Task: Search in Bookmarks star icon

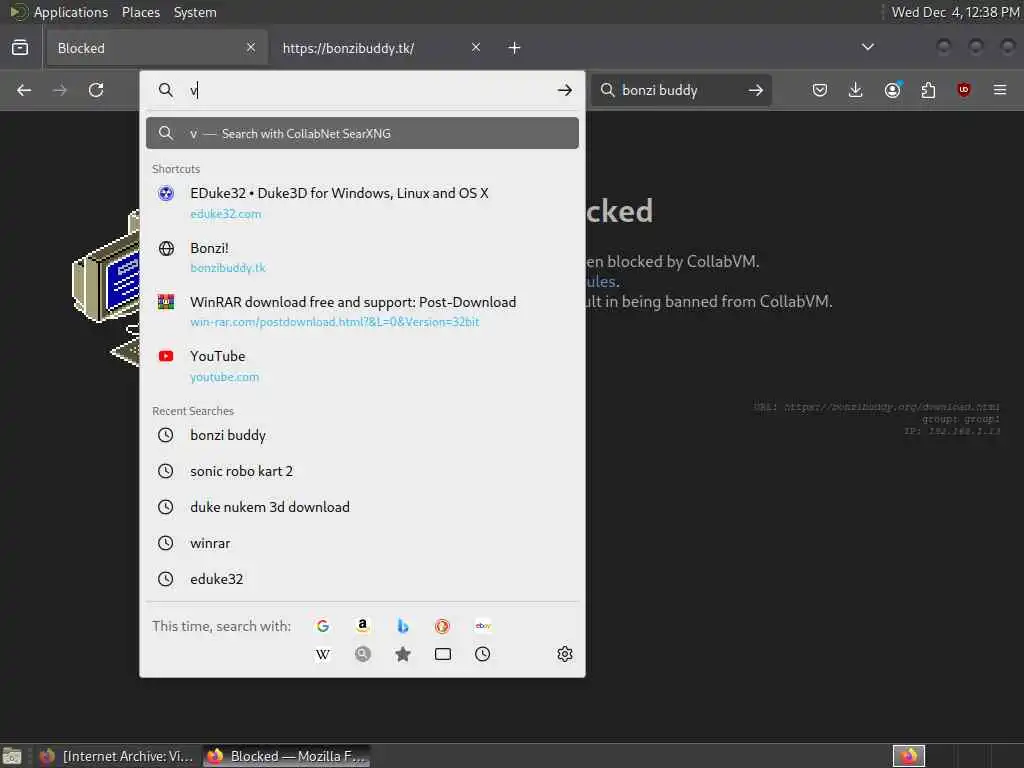Action: (x=403, y=654)
